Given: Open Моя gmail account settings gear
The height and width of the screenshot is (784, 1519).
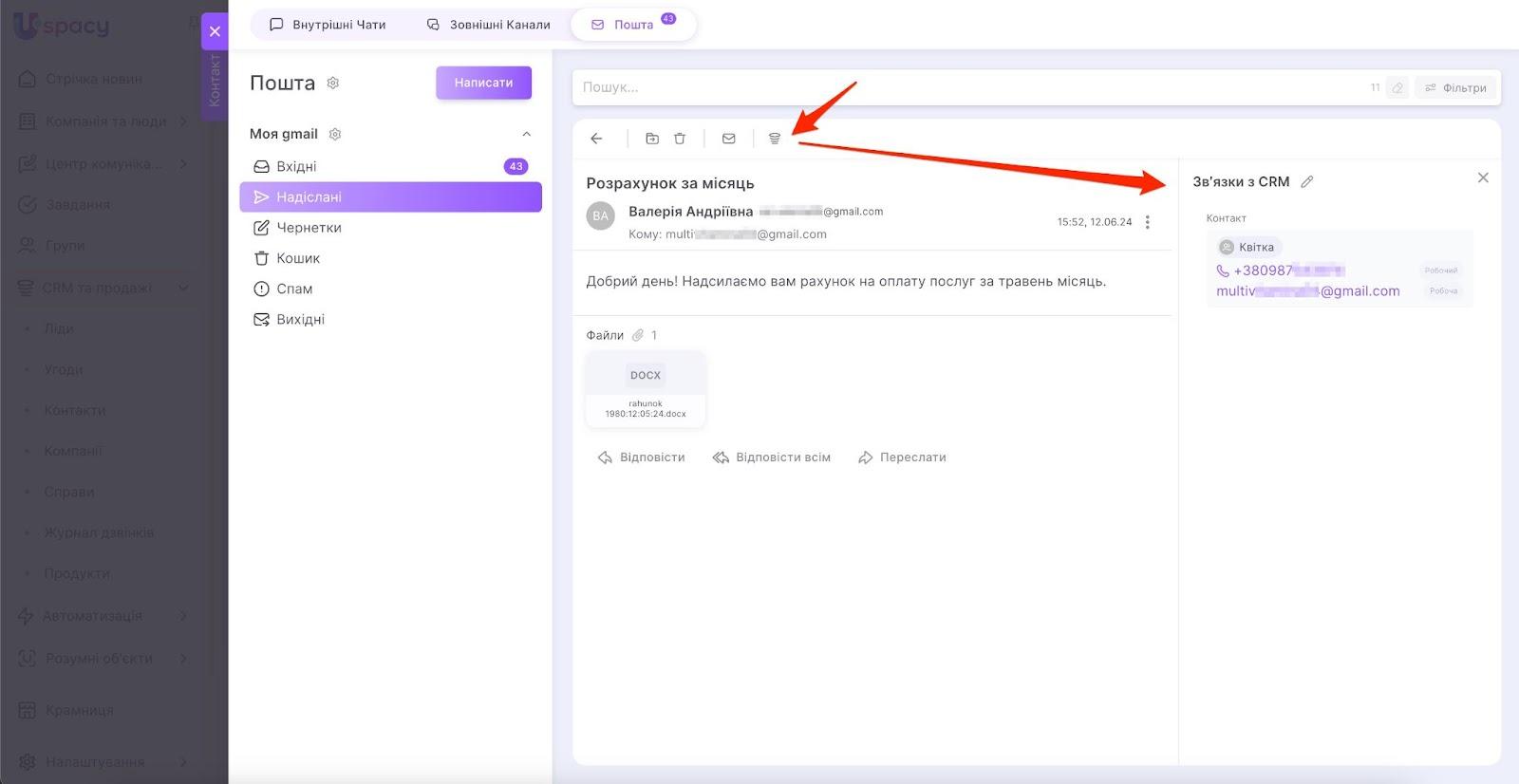Looking at the screenshot, I should point(335,134).
